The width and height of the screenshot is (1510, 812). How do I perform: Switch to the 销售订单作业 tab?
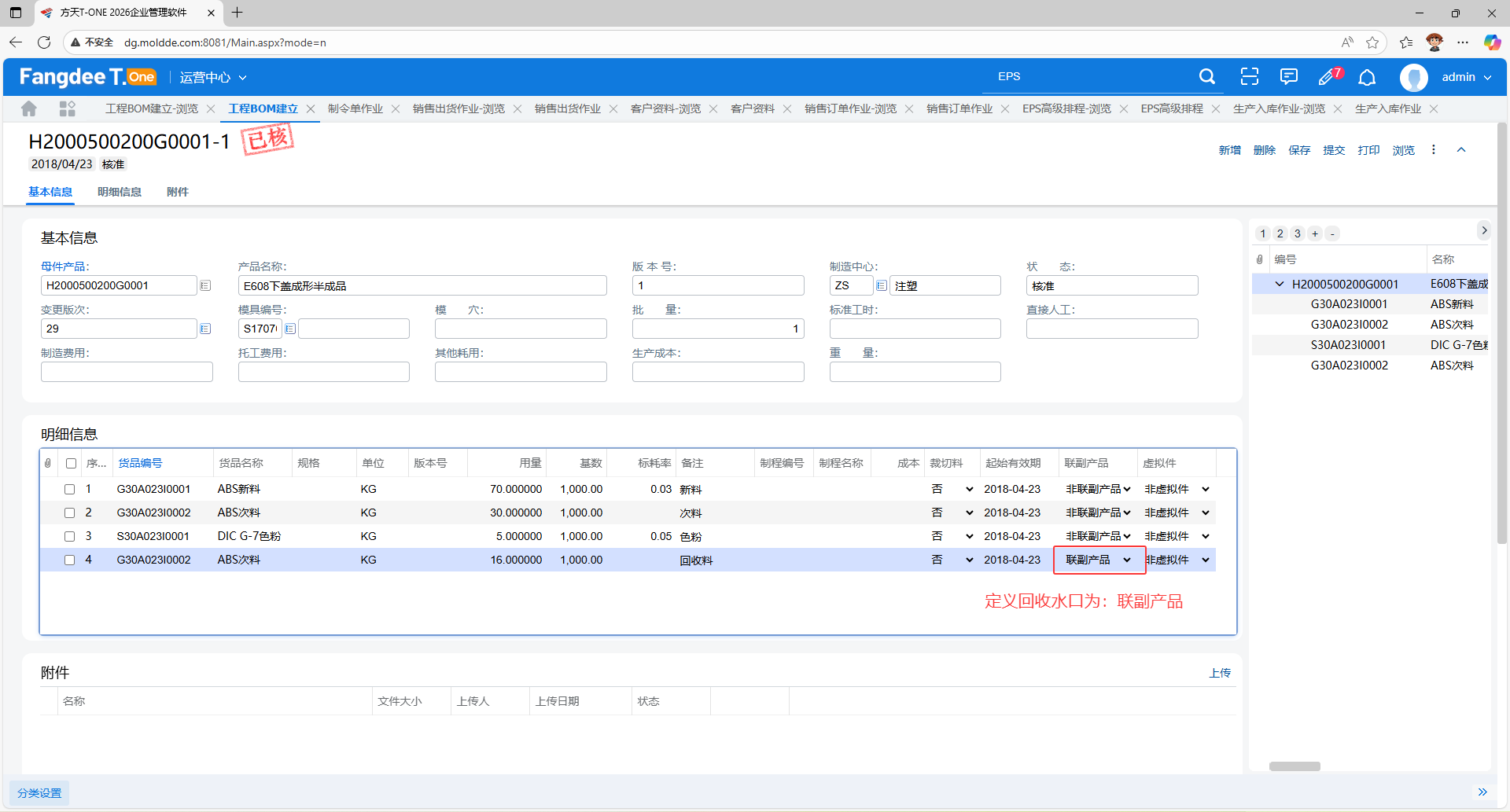959,108
